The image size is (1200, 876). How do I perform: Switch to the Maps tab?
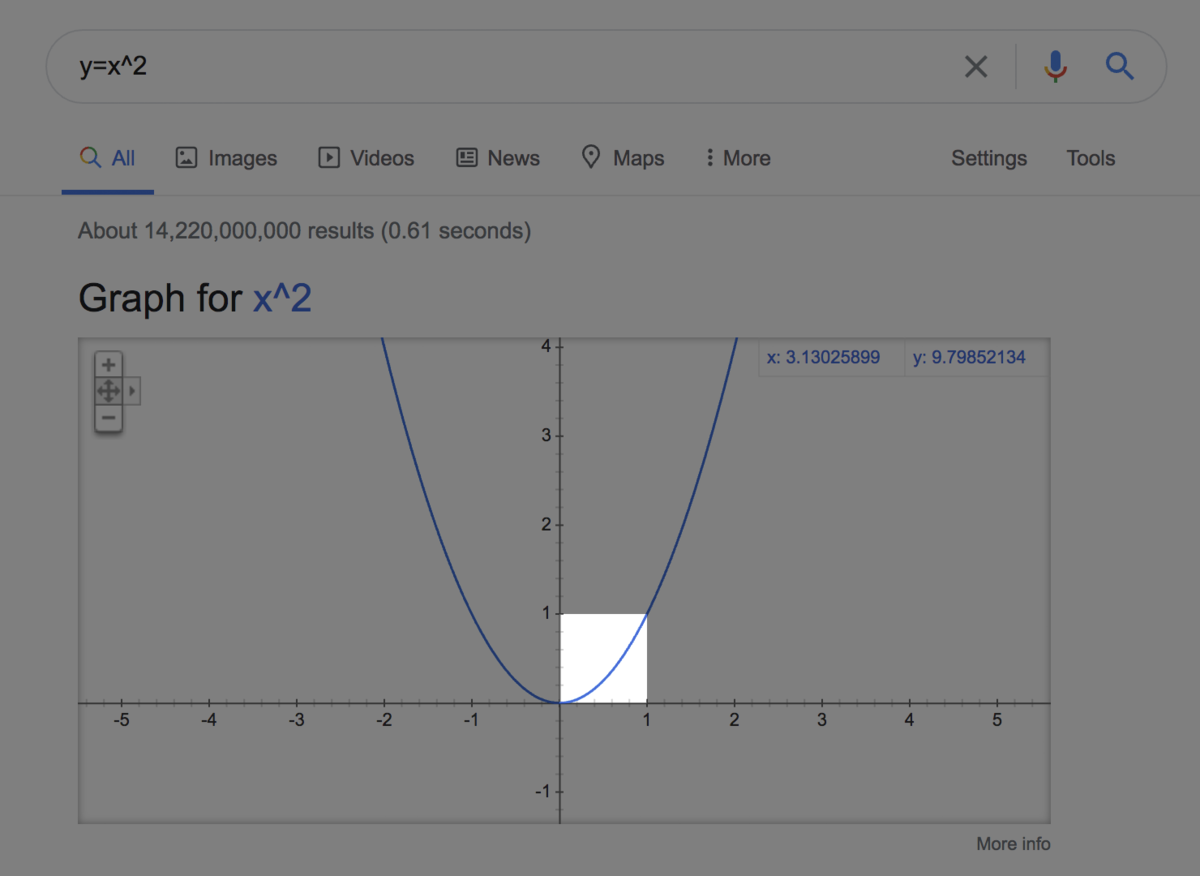[x=623, y=158]
